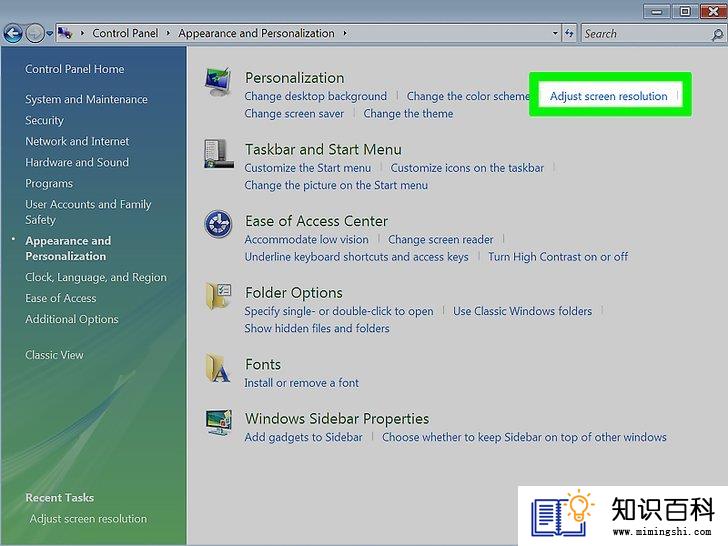Click Adjust screen resolution under Personalization
This screenshot has width=728, height=546.
point(609,96)
